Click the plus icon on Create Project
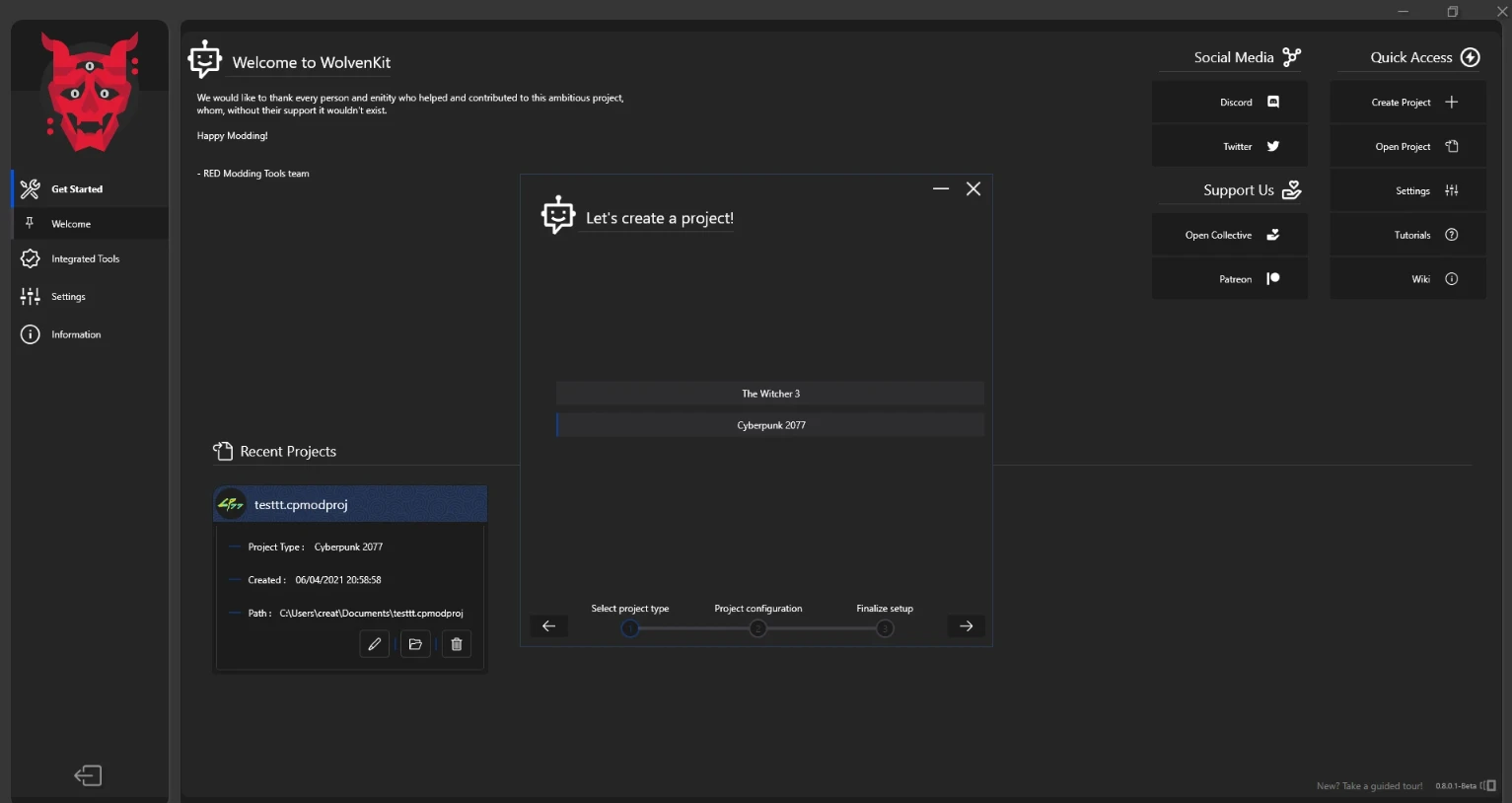 pyautogui.click(x=1452, y=103)
